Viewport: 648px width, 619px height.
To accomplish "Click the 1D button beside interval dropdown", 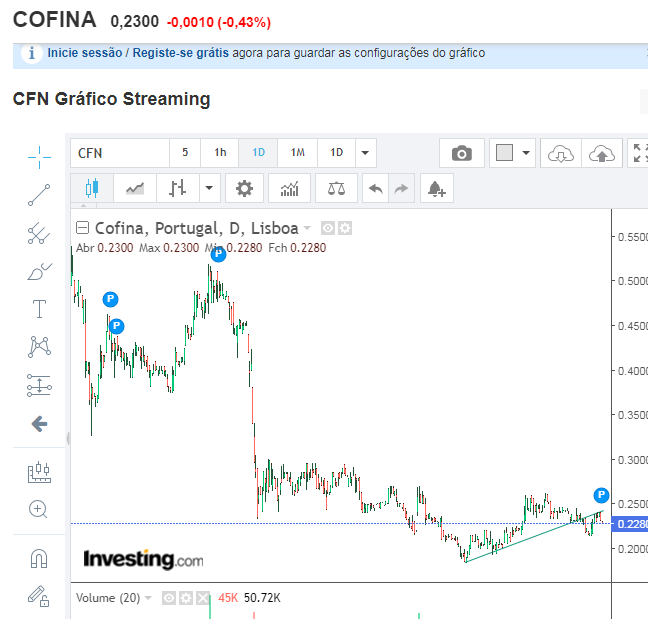I will [336, 153].
